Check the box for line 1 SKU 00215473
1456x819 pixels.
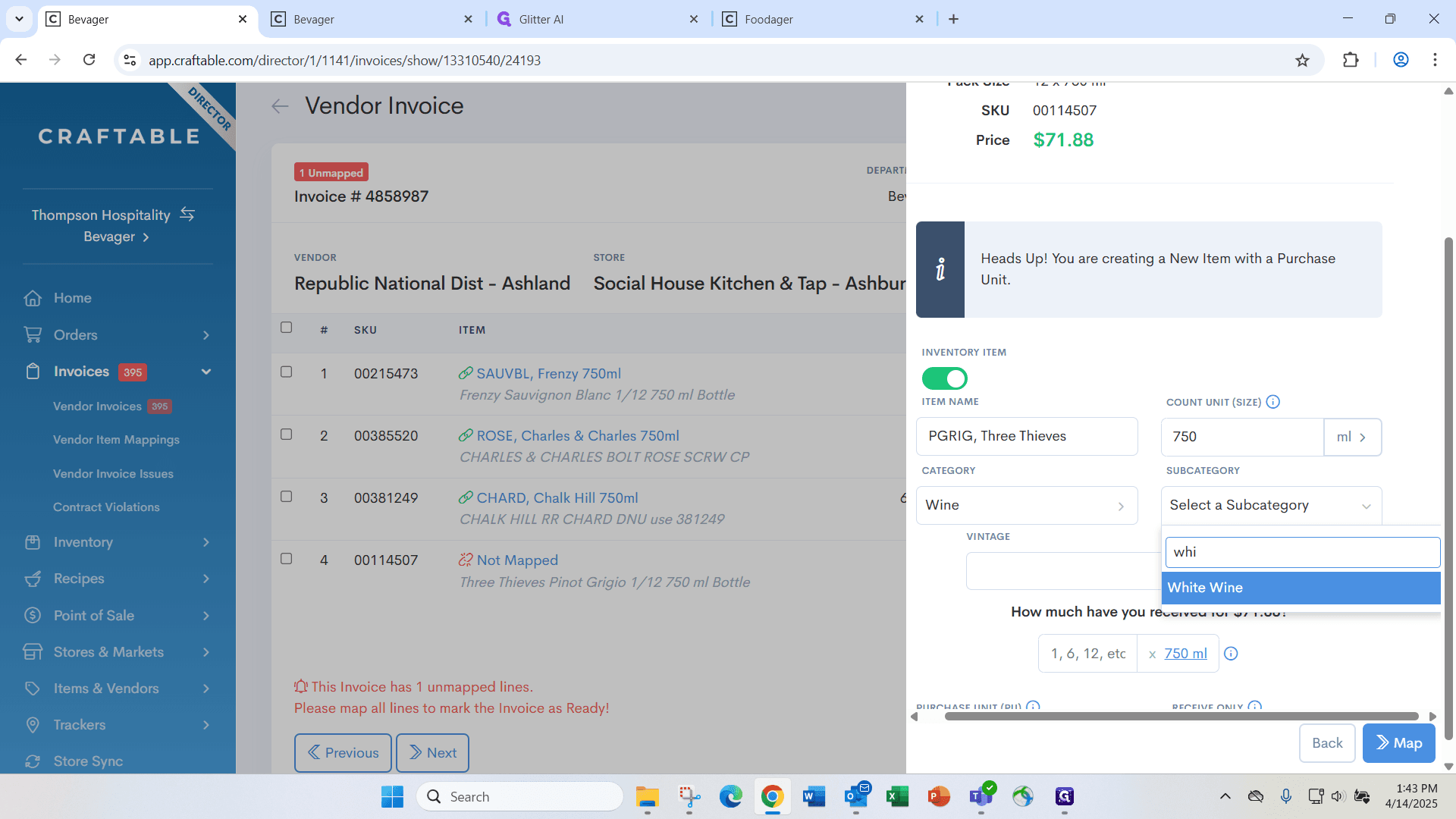(286, 372)
